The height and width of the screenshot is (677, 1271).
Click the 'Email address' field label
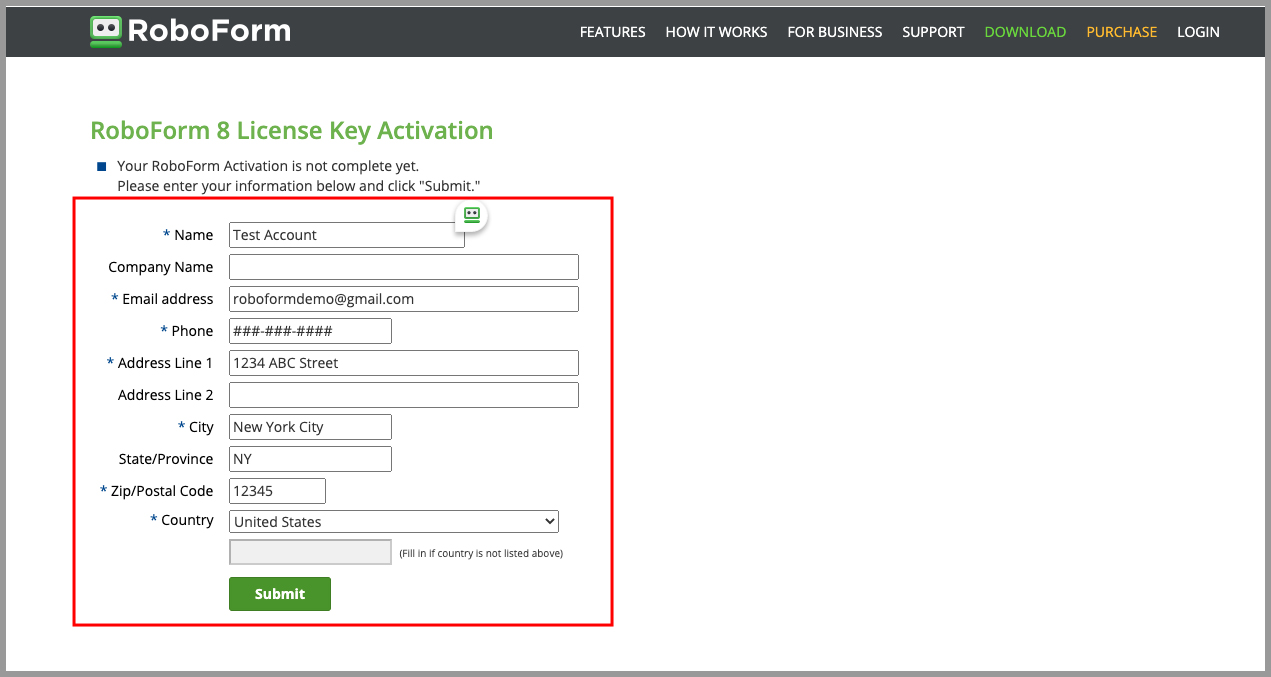tap(167, 299)
